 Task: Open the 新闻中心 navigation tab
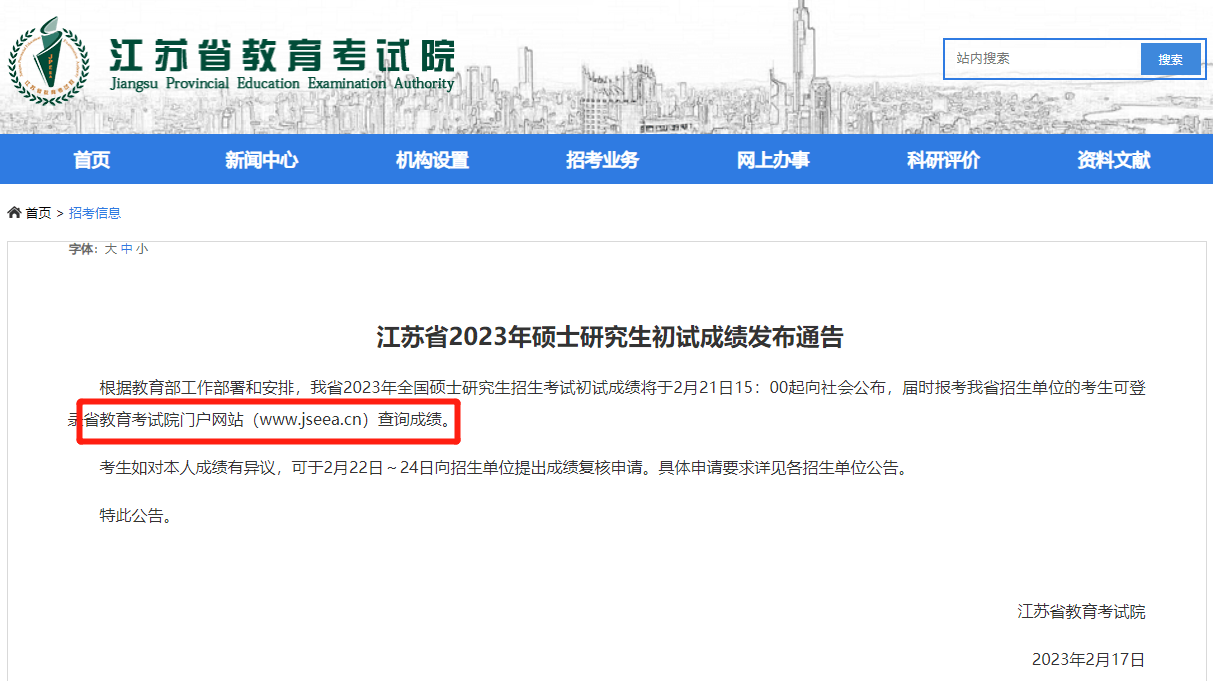tap(262, 160)
